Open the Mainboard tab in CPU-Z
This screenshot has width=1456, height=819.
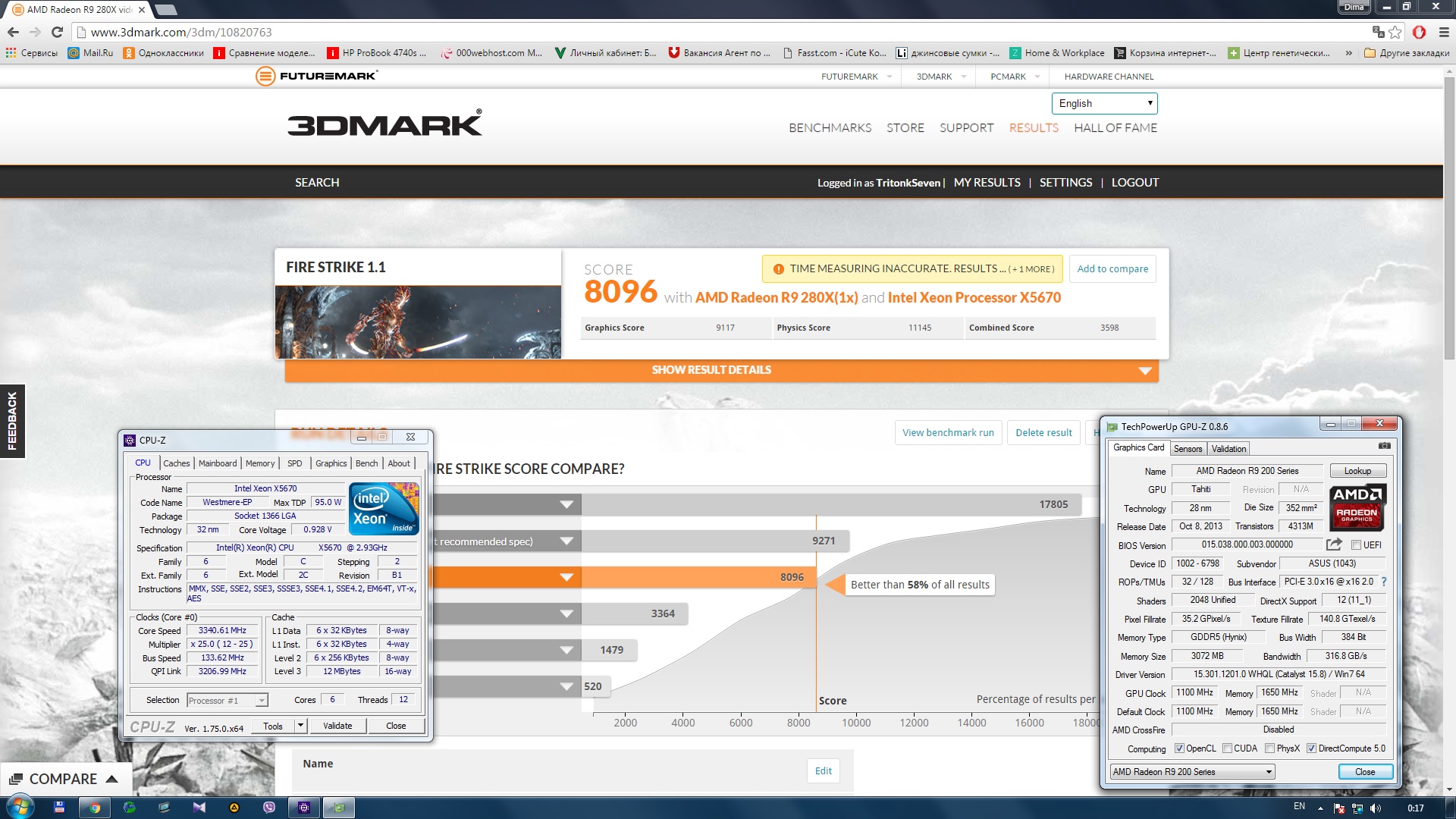[x=218, y=463]
